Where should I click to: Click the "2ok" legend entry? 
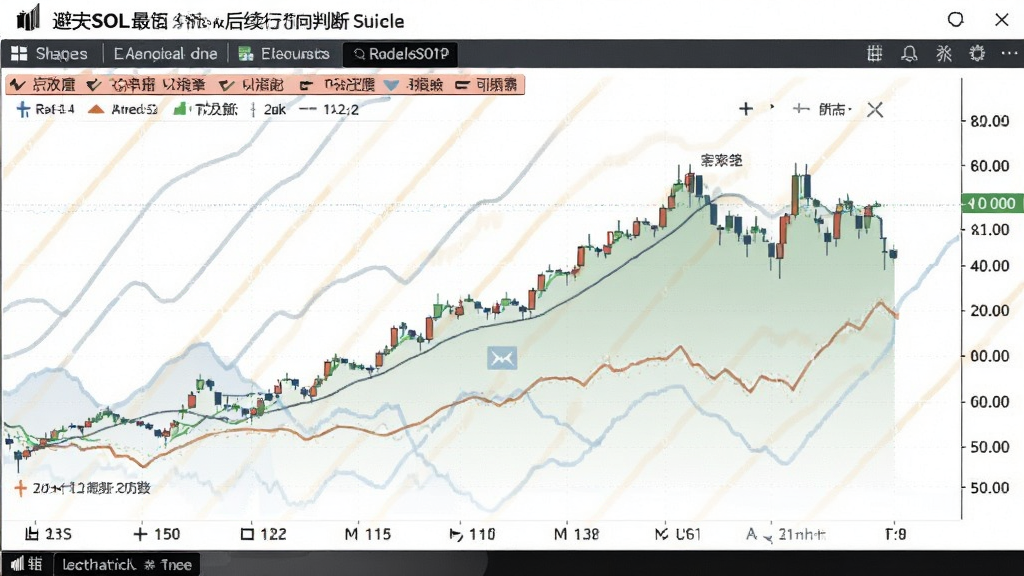pos(268,110)
